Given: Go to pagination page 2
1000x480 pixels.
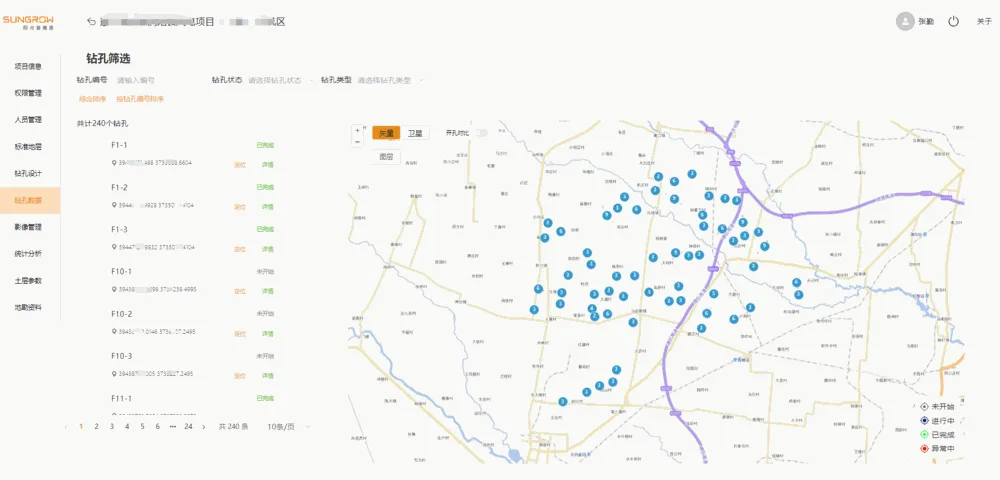Looking at the screenshot, I should point(96,426).
